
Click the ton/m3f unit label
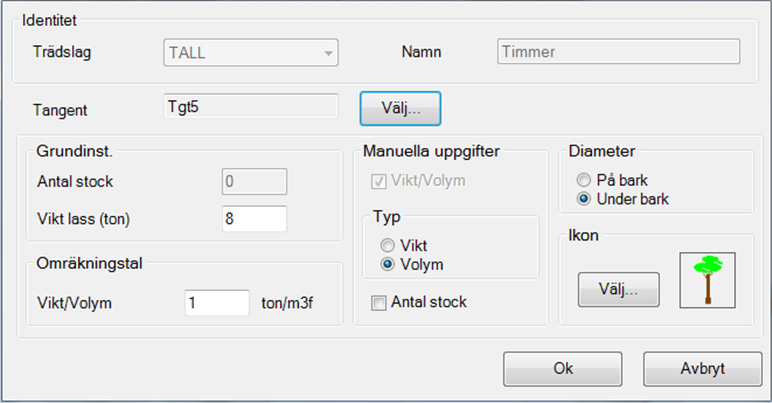[x=287, y=303]
